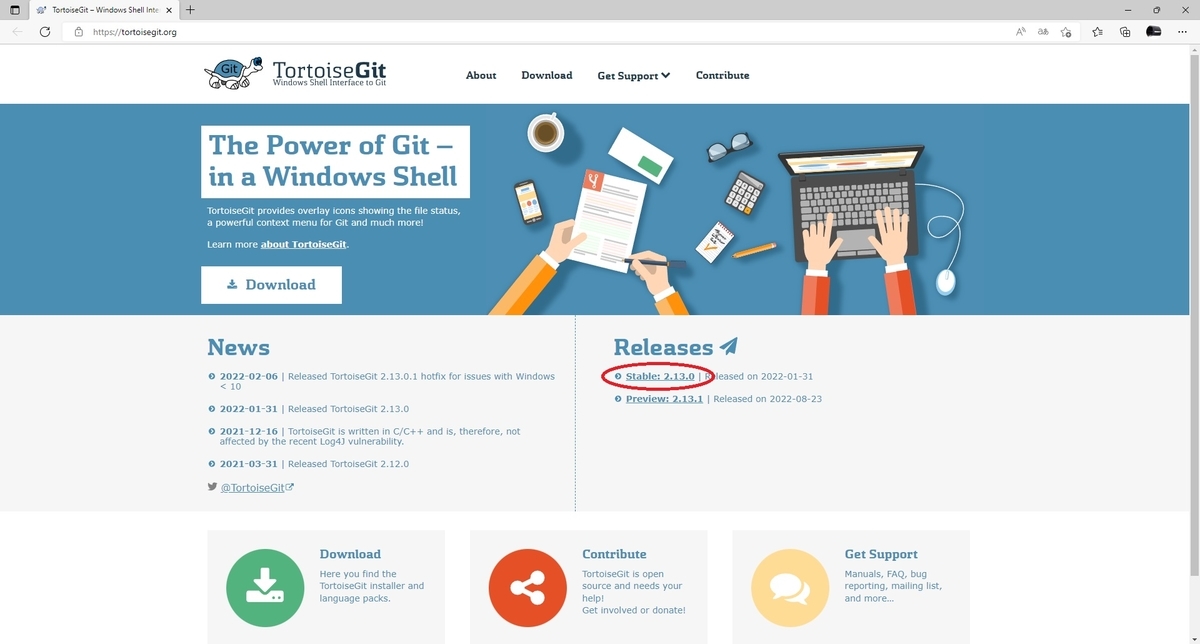Click the 'Released on 2022-08-23' text

768,399
